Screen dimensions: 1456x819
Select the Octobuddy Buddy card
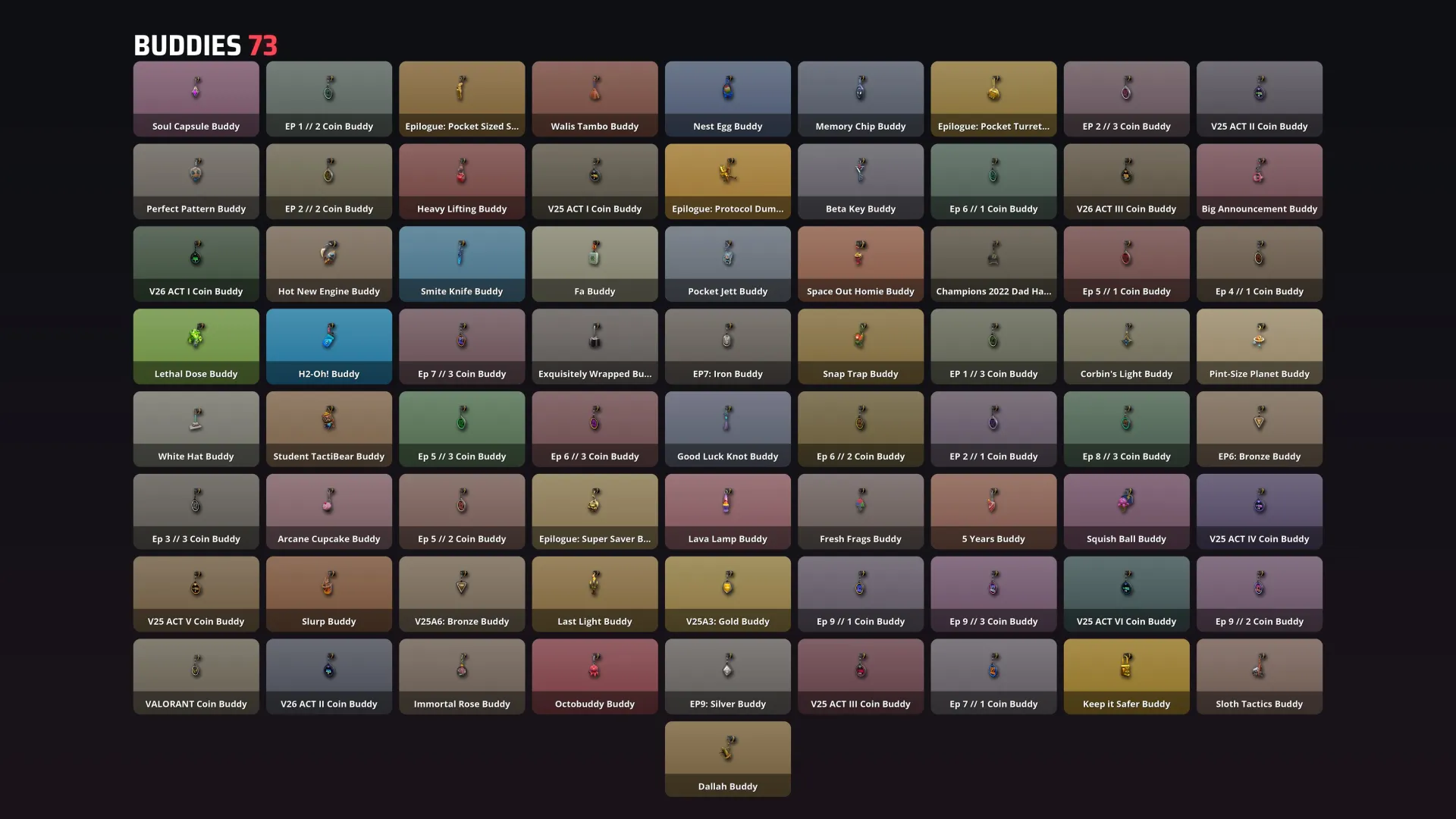coord(595,676)
